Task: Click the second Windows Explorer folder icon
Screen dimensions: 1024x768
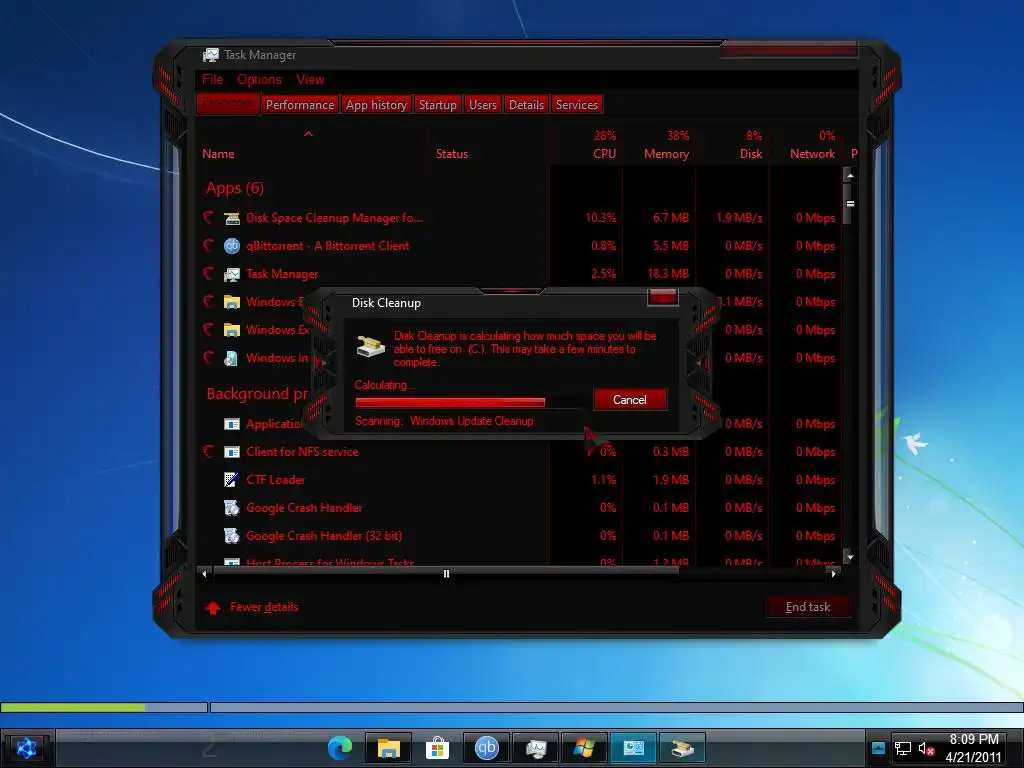Action: pos(232,330)
